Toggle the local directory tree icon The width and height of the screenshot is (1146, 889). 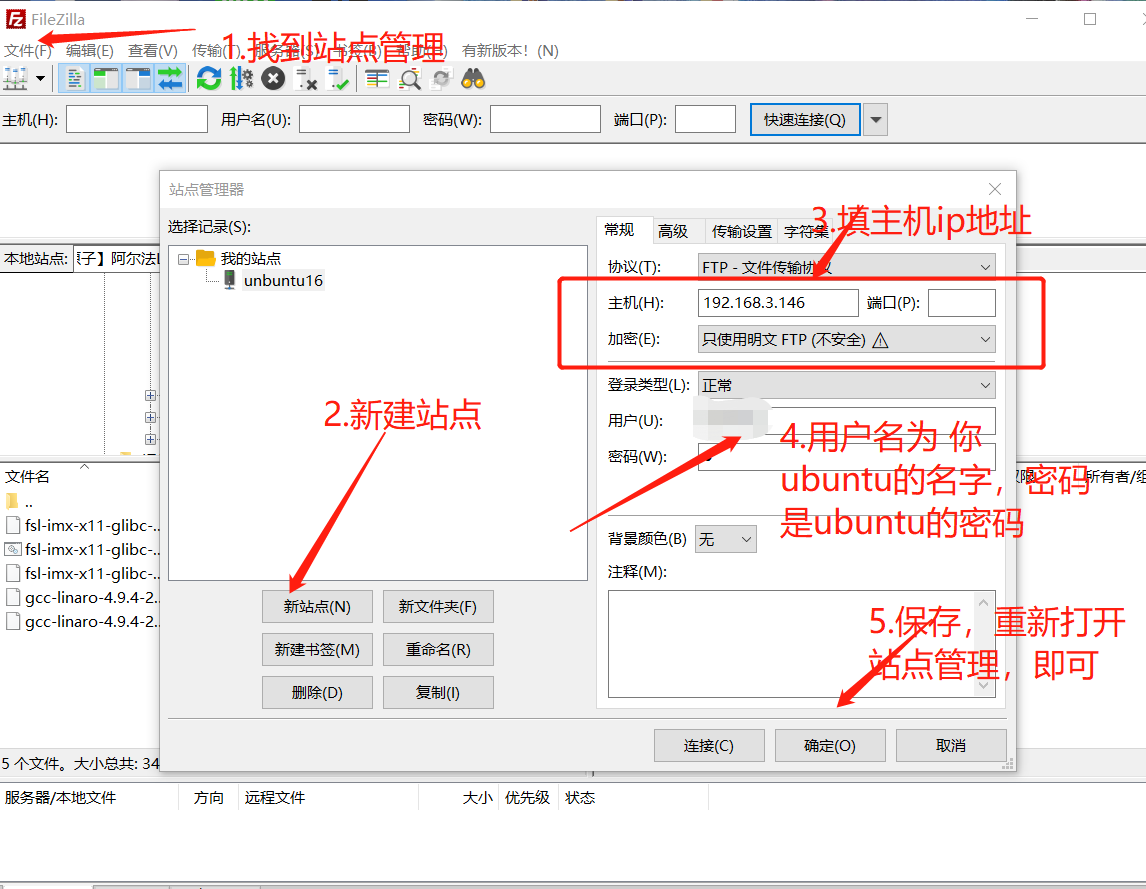coord(106,78)
